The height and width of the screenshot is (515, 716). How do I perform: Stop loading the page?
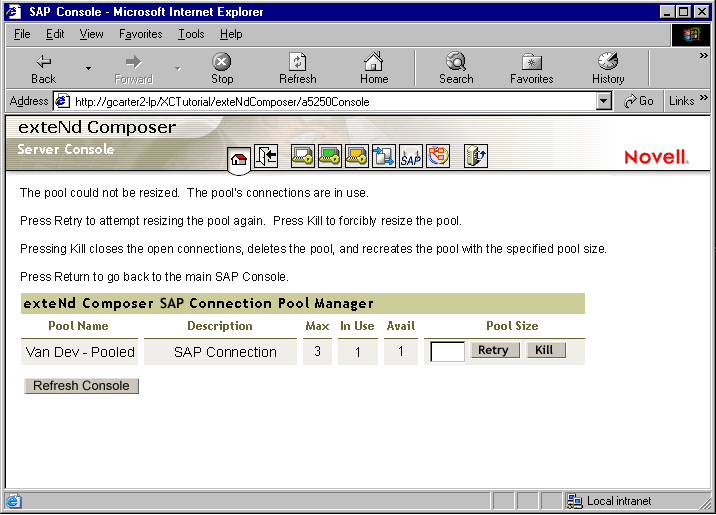pos(222,68)
